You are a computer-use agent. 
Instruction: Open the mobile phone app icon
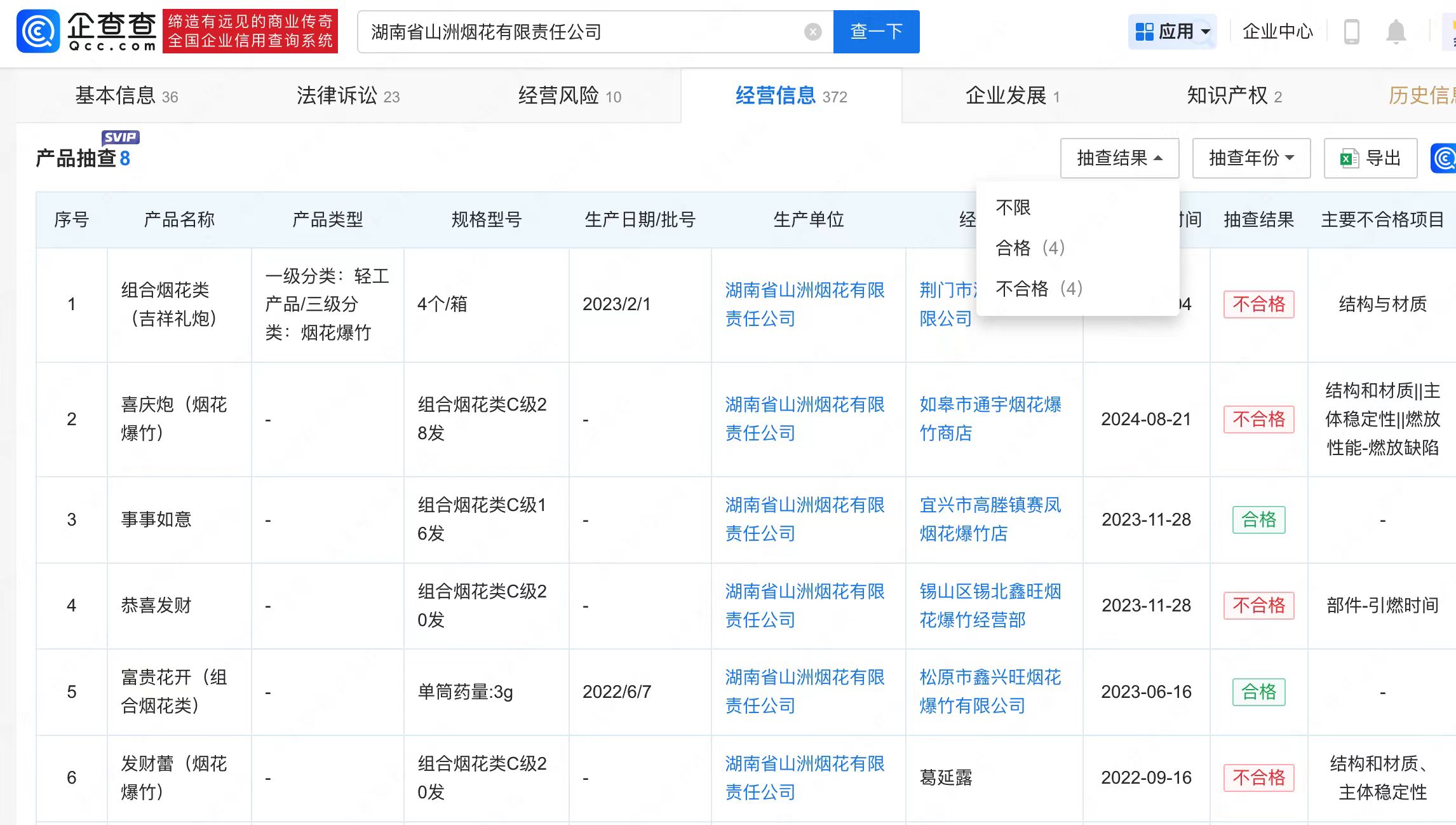(x=1351, y=32)
